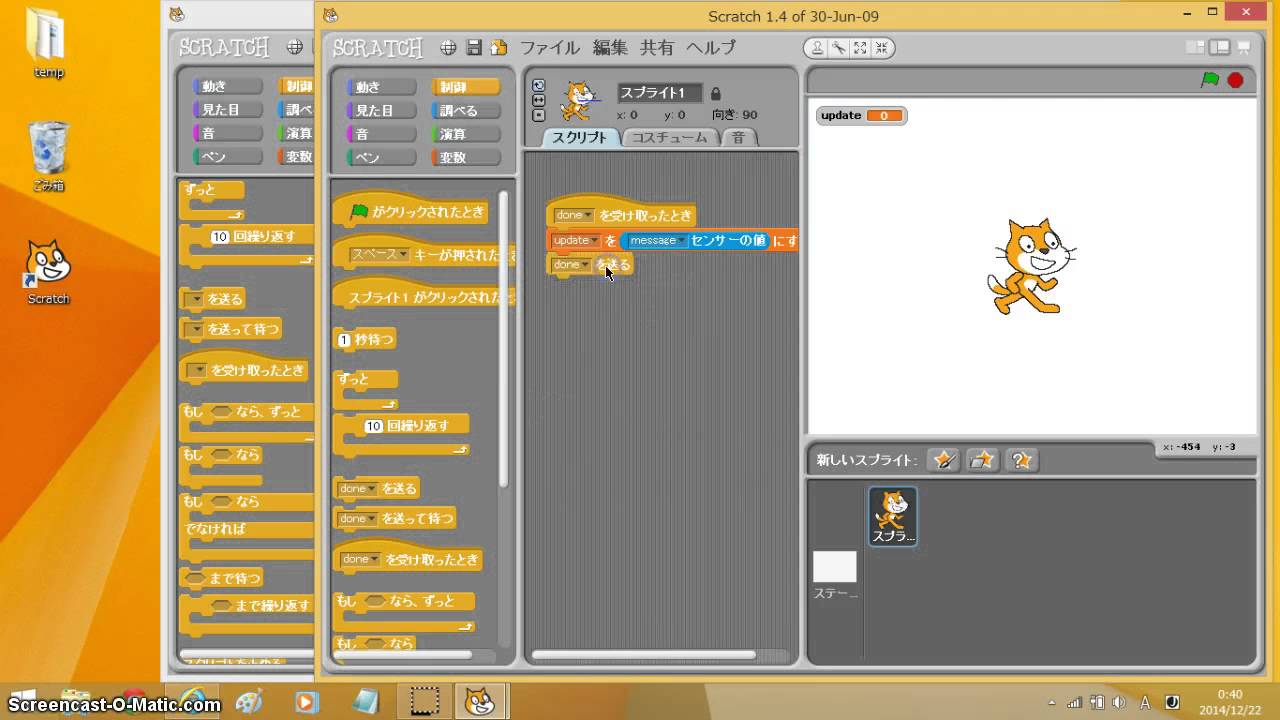Open done dropdown on palette を送る block
The width and height of the screenshot is (1280, 720).
[357, 488]
